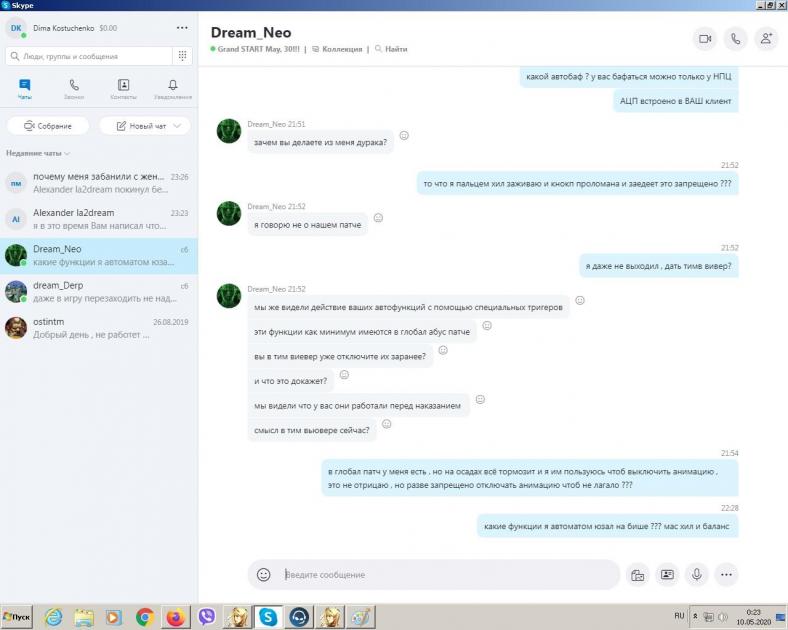Start an audio call with Dream_Neo

(x=735, y=39)
